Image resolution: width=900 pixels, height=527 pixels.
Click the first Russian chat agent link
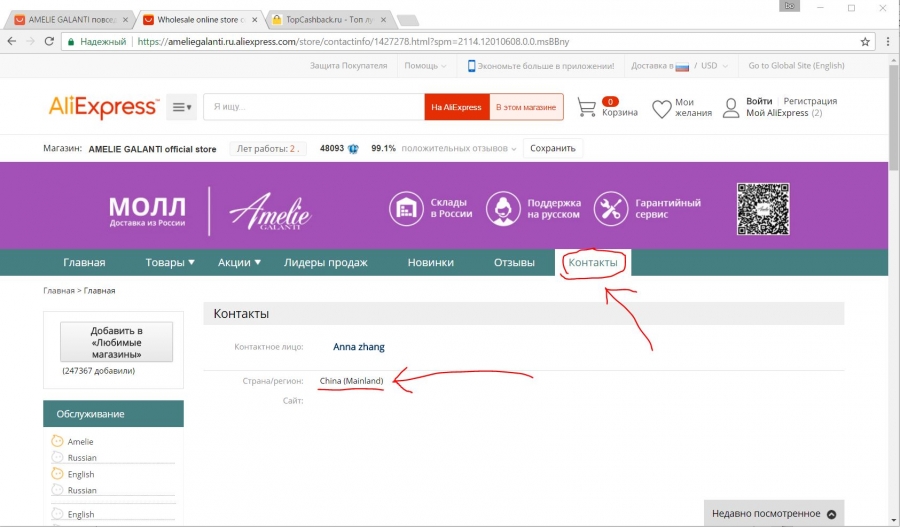pos(82,458)
